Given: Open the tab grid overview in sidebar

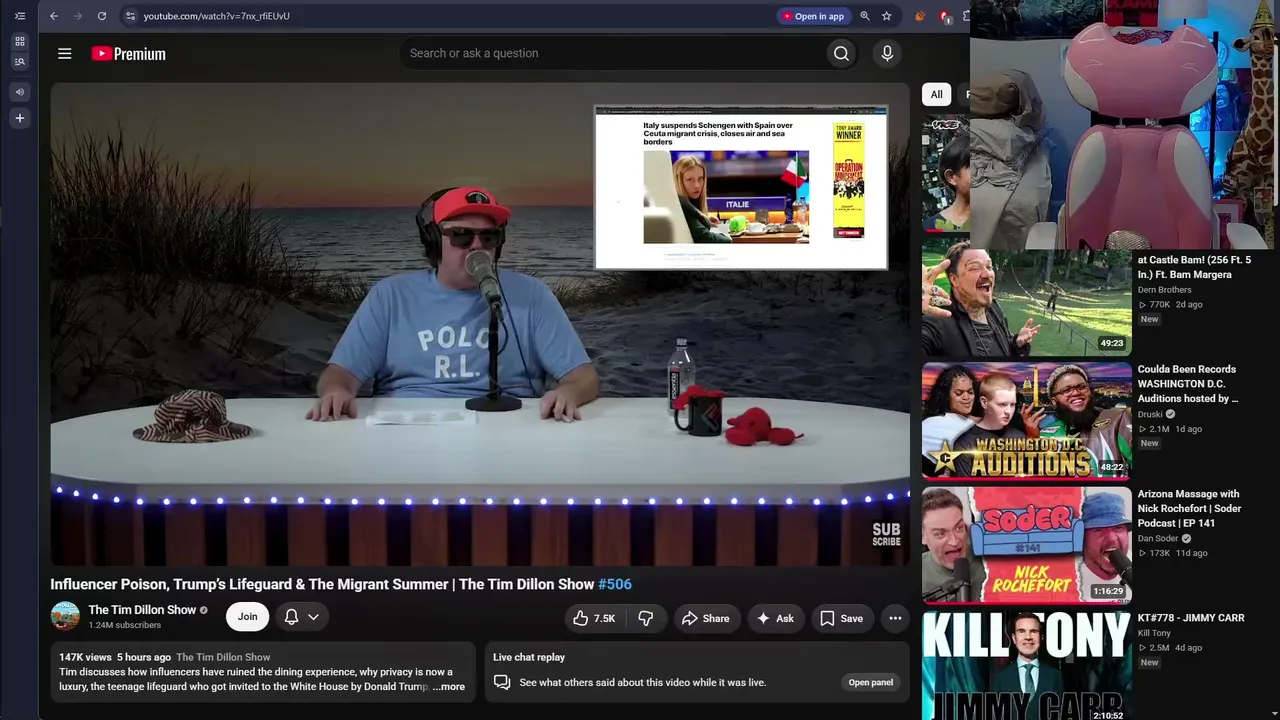Looking at the screenshot, I should pyautogui.click(x=20, y=42).
